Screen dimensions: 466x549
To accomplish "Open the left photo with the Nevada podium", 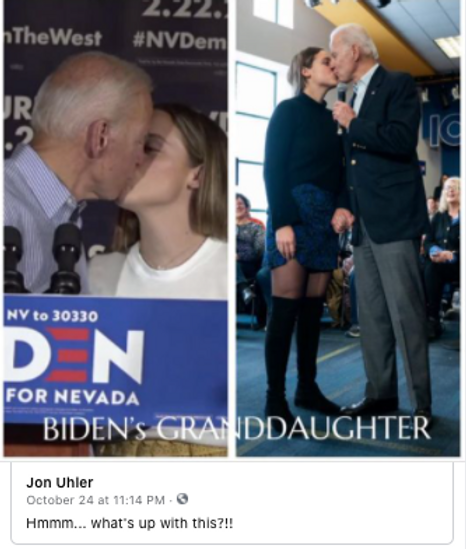I will click(x=116, y=228).
